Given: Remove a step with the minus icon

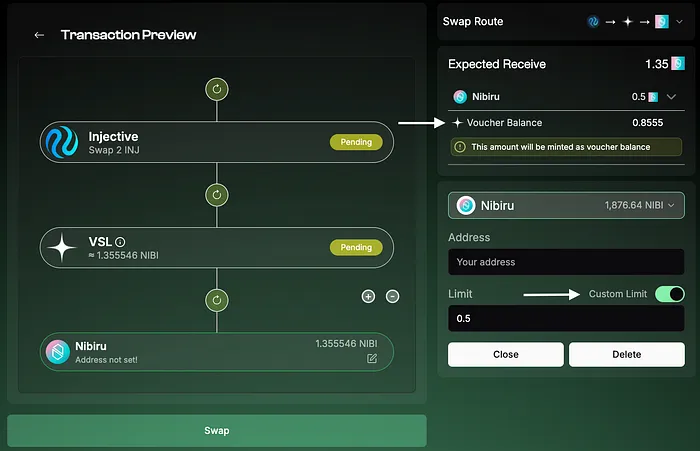Looking at the screenshot, I should [392, 296].
